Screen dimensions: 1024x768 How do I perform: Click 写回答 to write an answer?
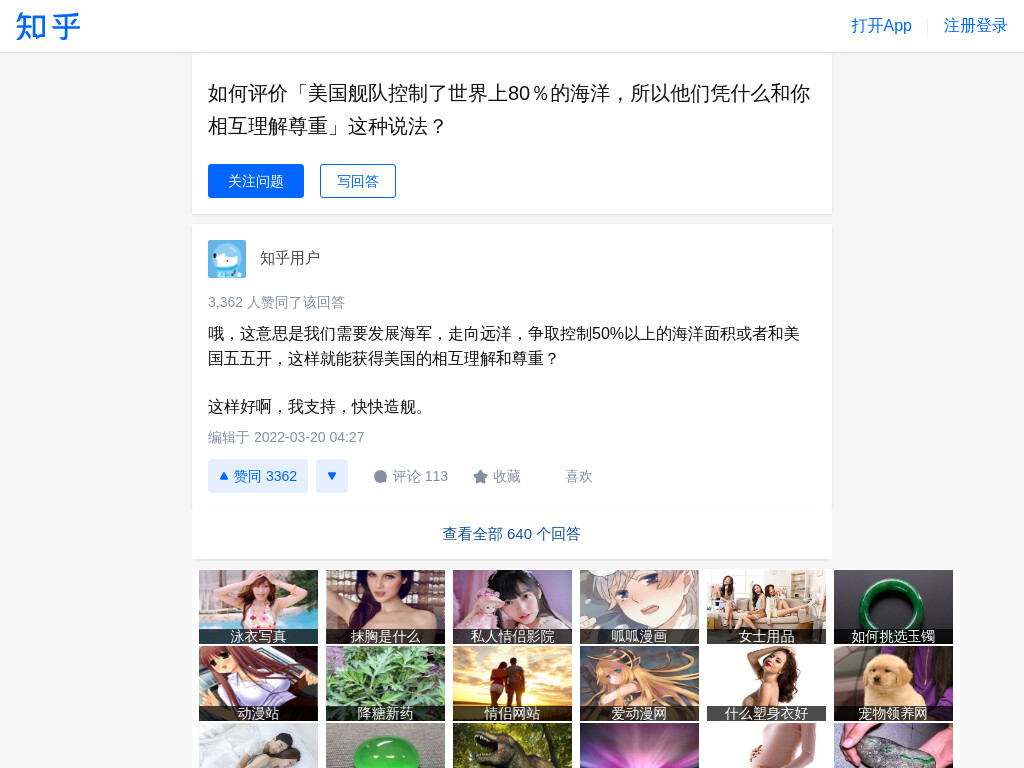[358, 181]
